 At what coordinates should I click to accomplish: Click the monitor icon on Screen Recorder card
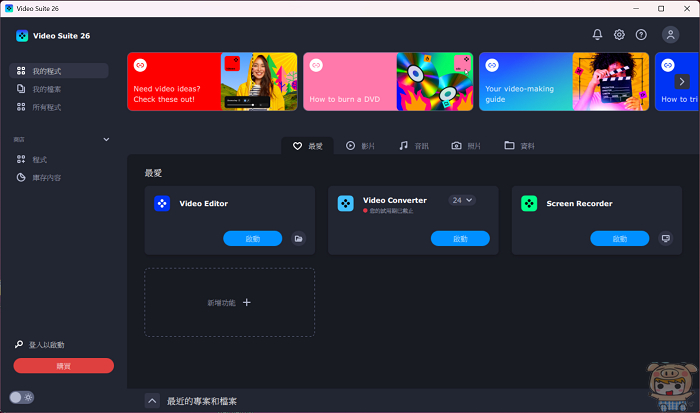click(x=665, y=239)
